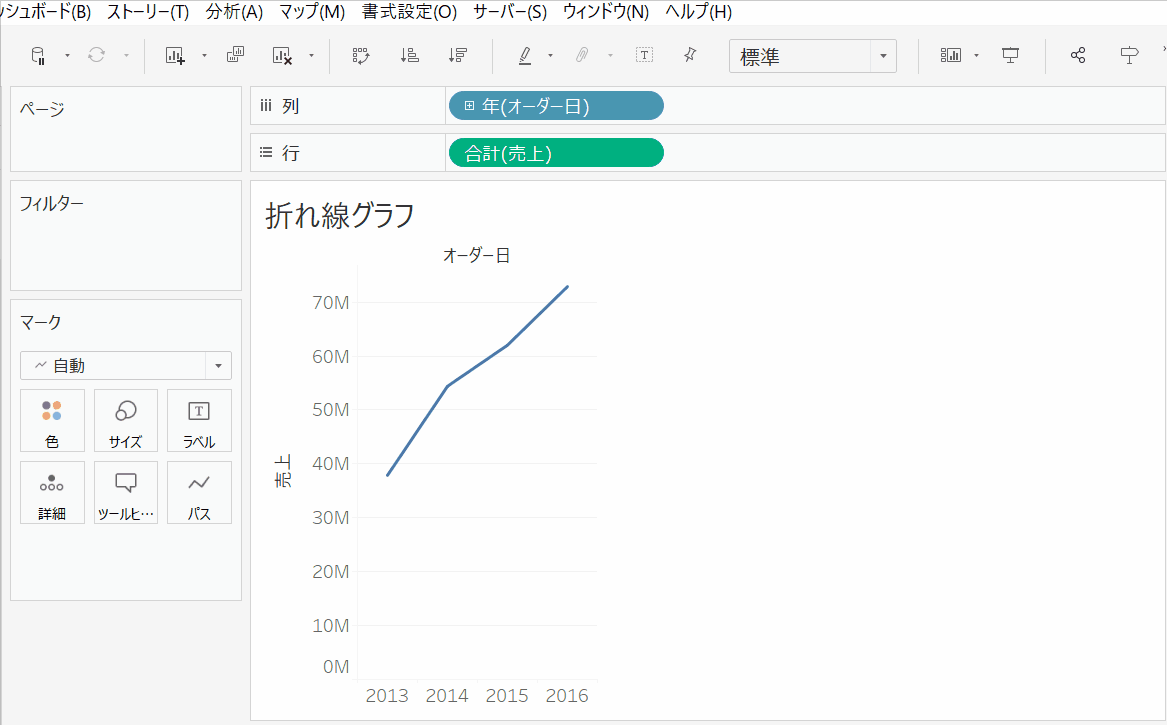Click the refresh data icon
The image size is (1167, 725).
tap(97, 55)
